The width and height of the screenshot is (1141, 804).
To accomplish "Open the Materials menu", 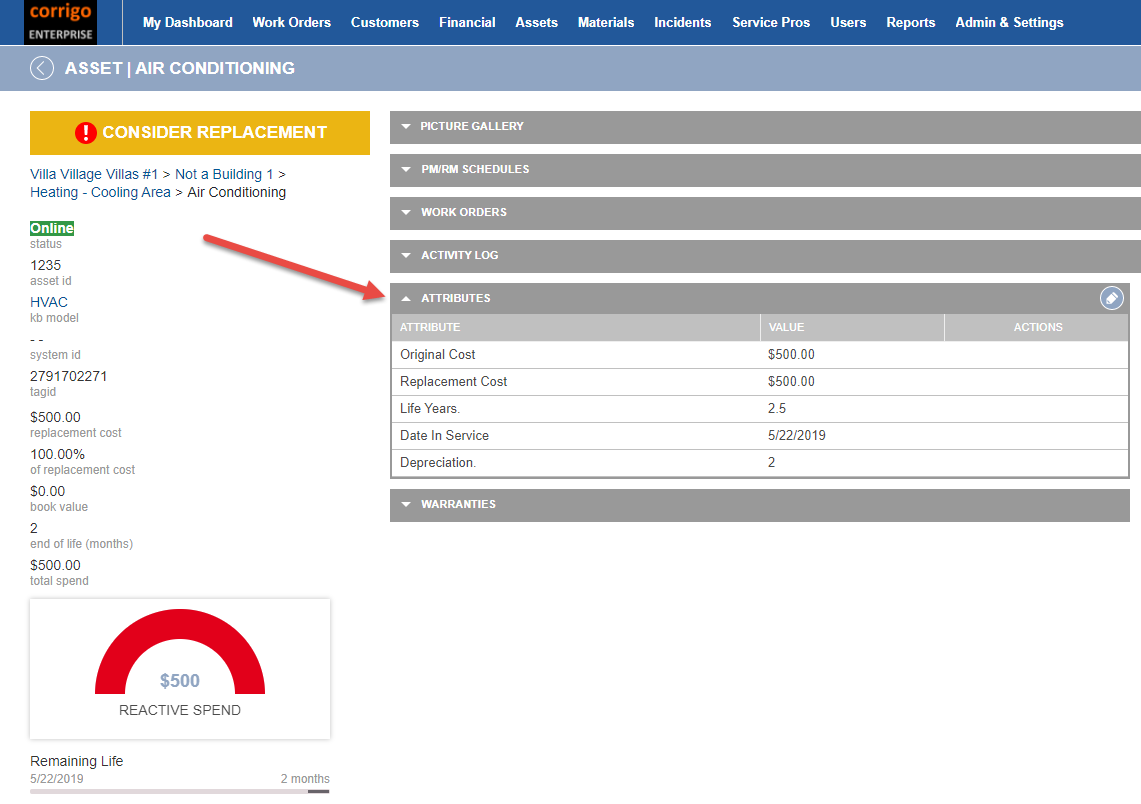I will [605, 23].
